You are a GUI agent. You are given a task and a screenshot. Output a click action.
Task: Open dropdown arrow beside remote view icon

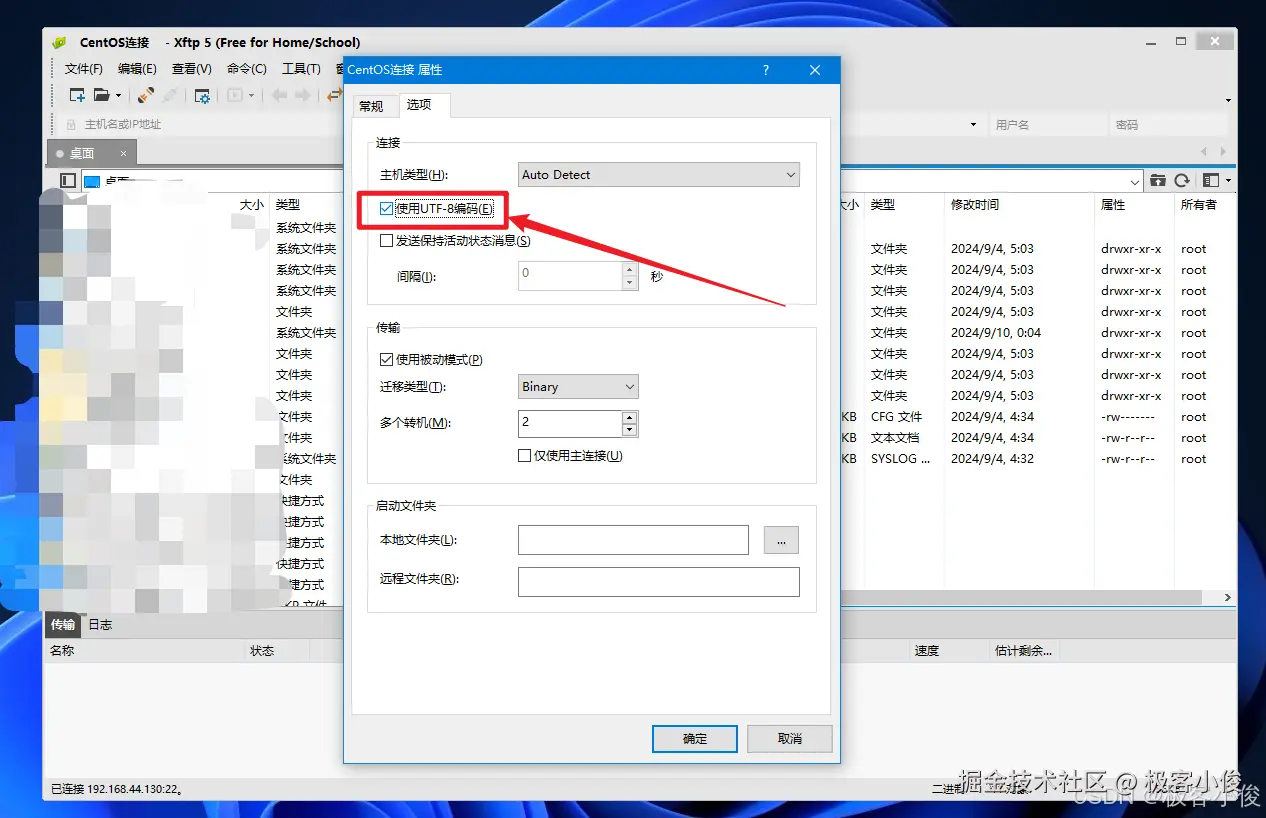tap(1227, 180)
